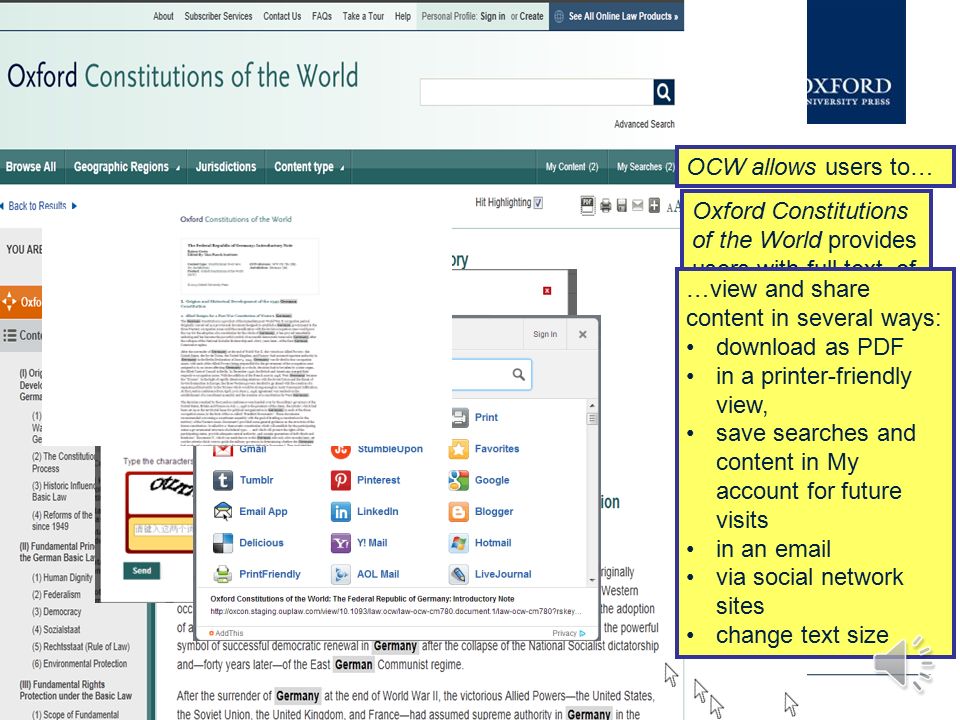960x720 pixels.
Task: Share via Y! Mail
Action: tap(359, 542)
